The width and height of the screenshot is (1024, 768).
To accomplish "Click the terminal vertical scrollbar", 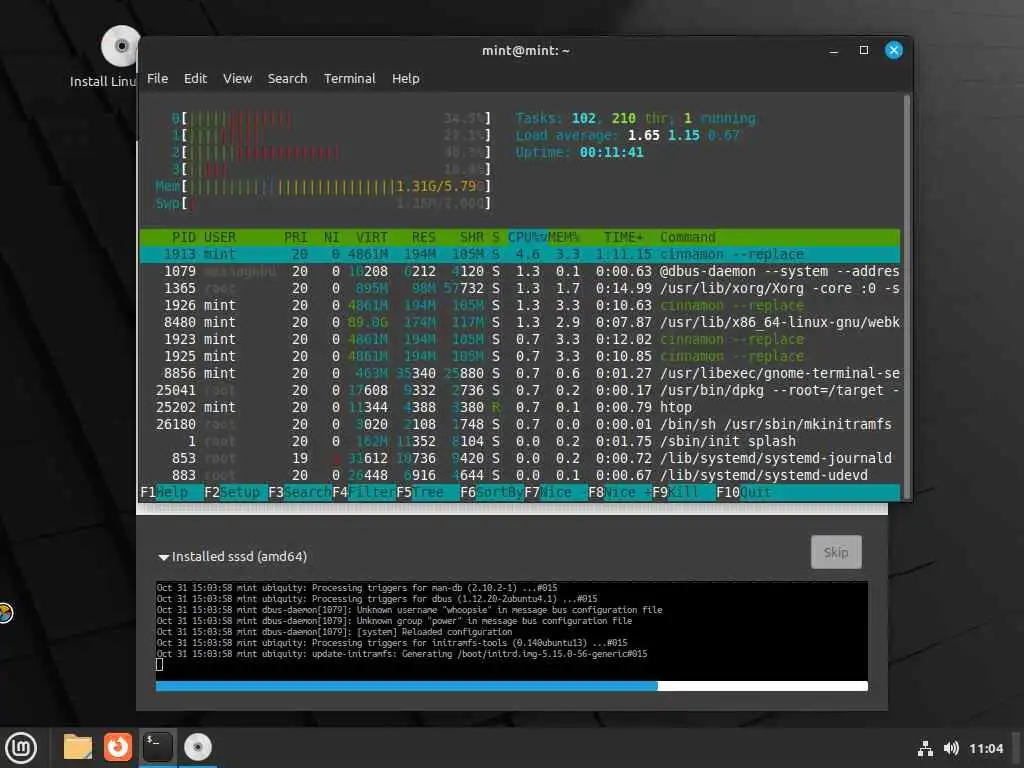I will click(x=906, y=297).
